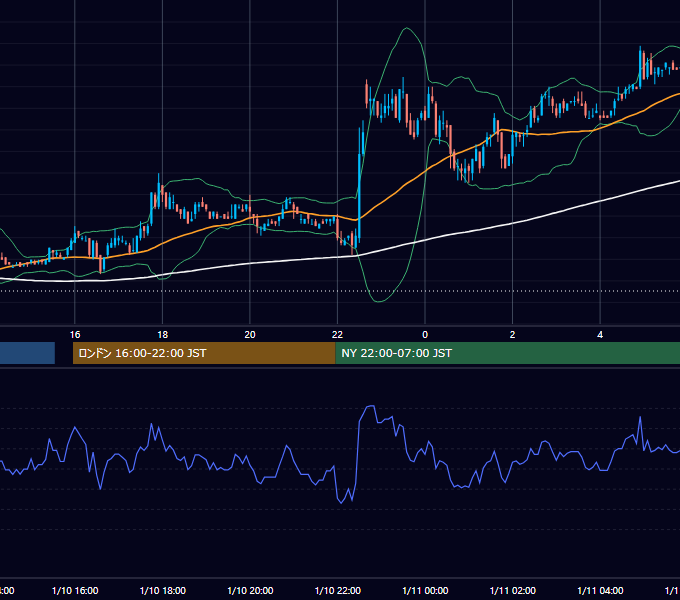Click the 1/10 20:00 timestamp label

250,590
